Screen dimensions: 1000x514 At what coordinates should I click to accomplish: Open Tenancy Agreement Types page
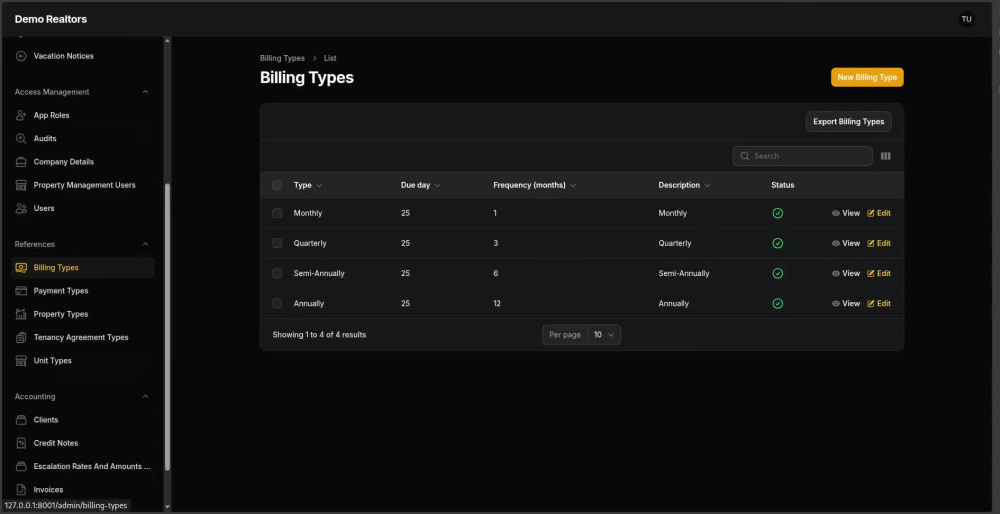pyautogui.click(x=83, y=337)
